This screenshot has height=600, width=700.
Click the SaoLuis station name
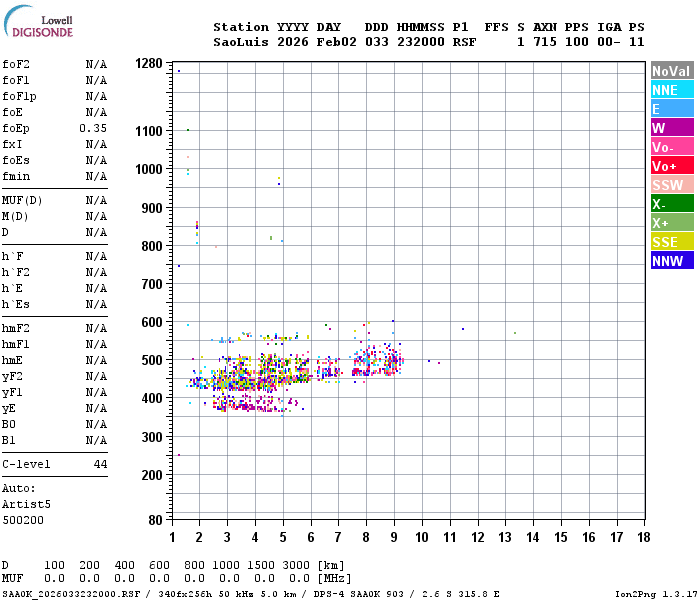coord(241,42)
